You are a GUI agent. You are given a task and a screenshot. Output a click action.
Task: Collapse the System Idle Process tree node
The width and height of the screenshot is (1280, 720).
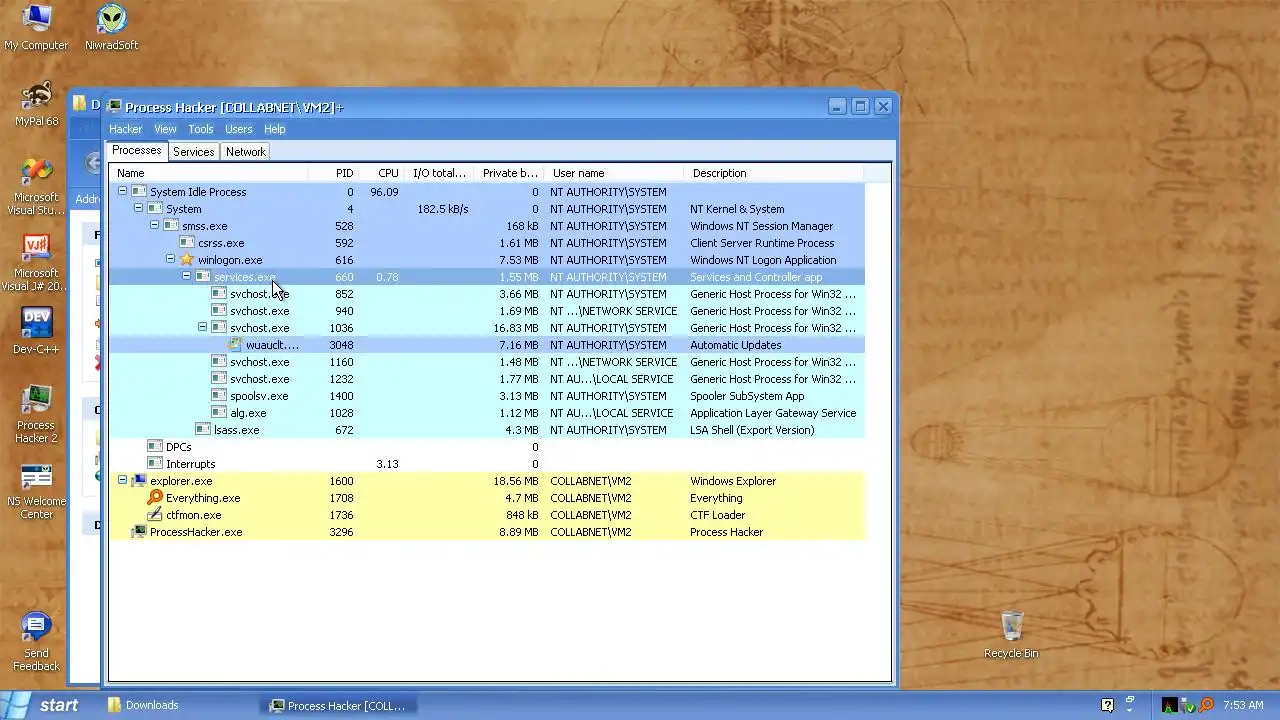tap(122, 192)
